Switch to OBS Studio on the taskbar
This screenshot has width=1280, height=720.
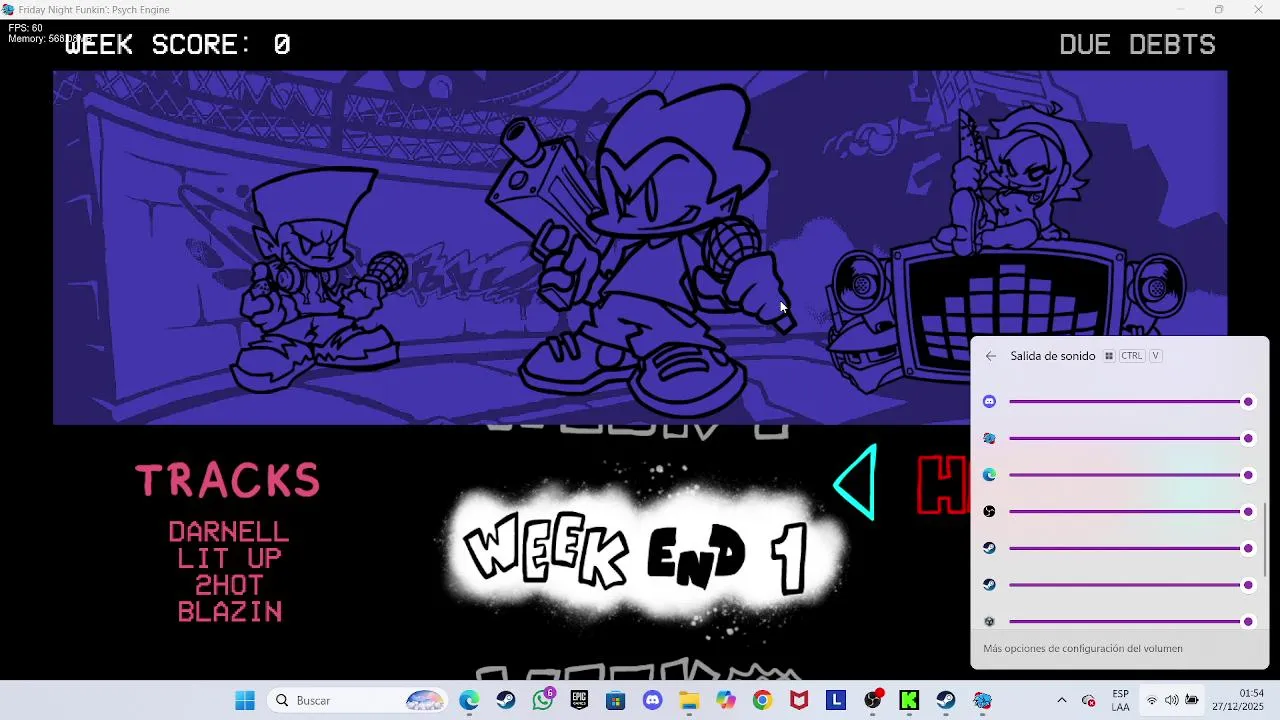click(873, 701)
